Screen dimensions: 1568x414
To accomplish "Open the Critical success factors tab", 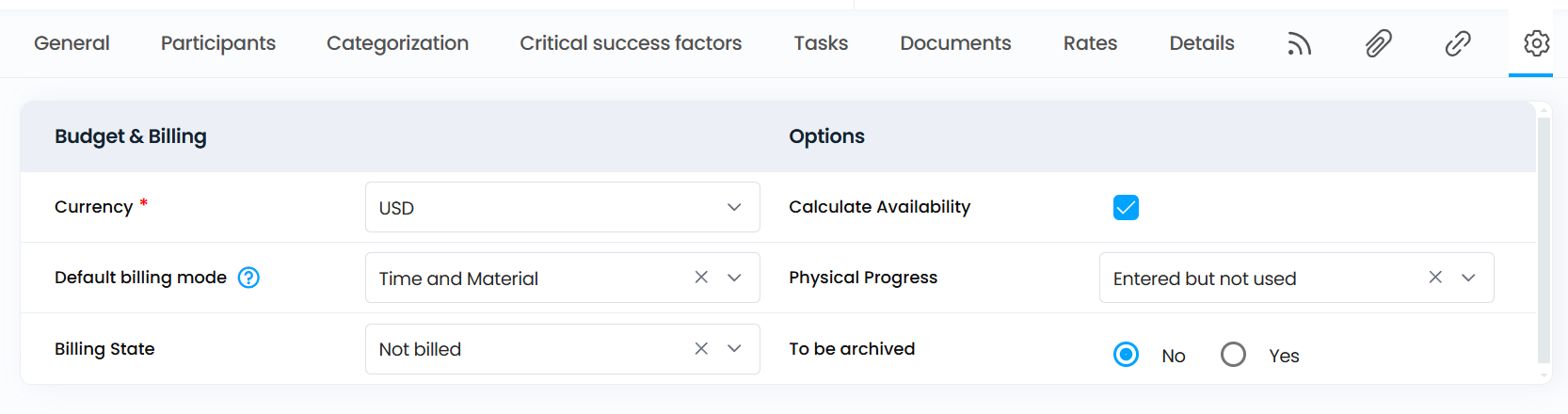I will [x=631, y=43].
